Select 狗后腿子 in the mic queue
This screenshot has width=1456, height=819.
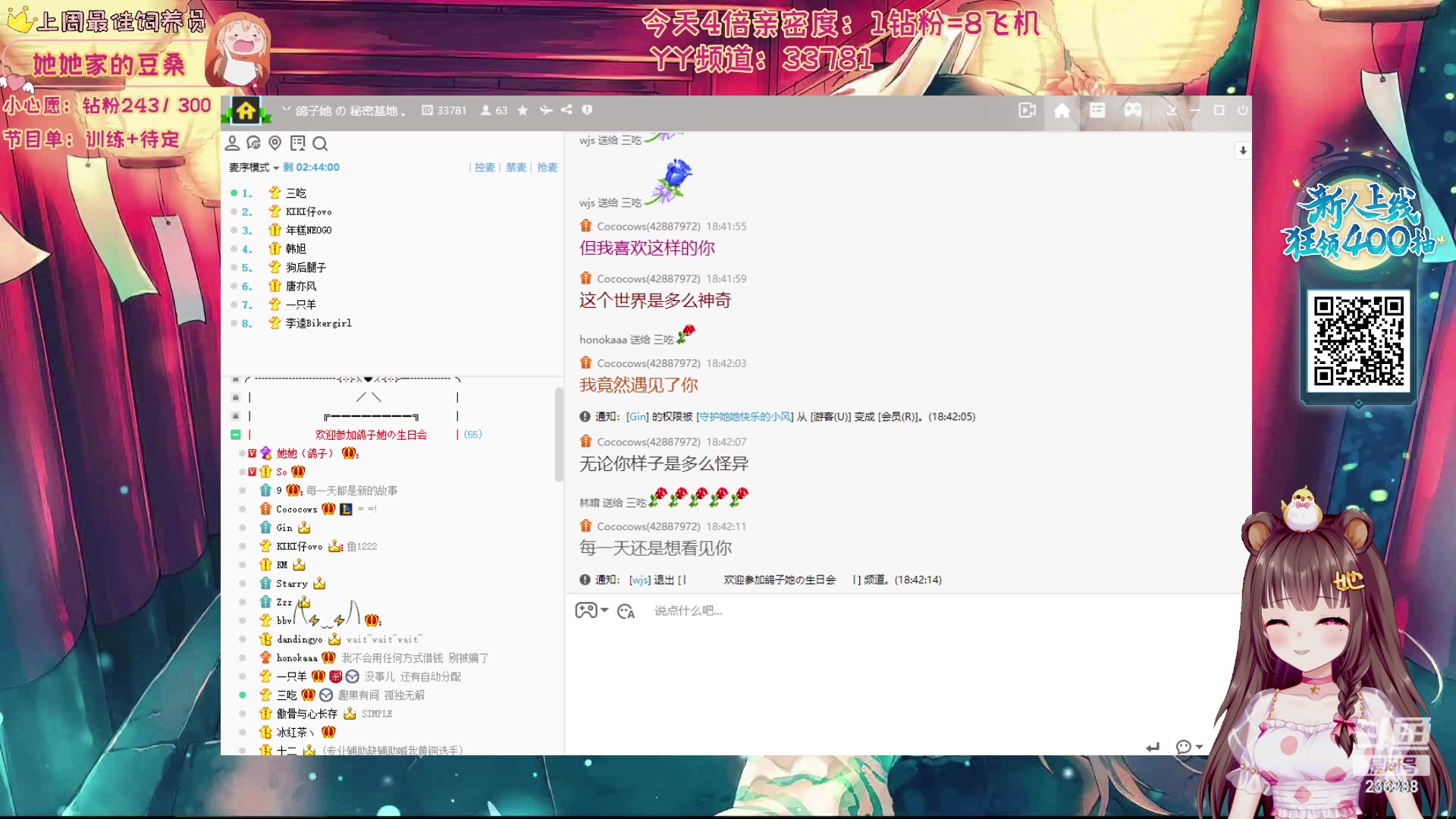306,268
